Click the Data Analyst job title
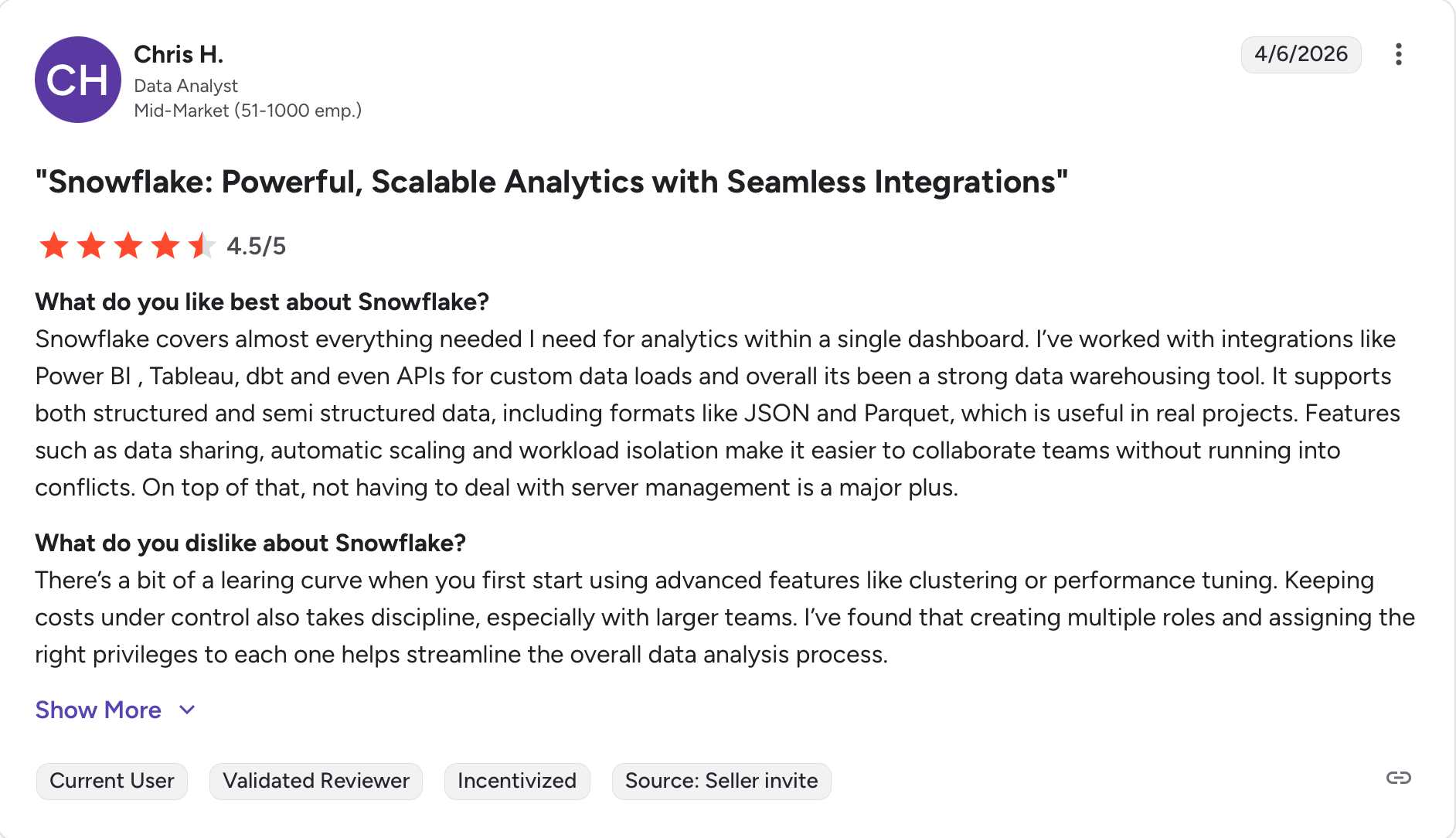Viewport: 1456px width, 838px height. click(185, 86)
